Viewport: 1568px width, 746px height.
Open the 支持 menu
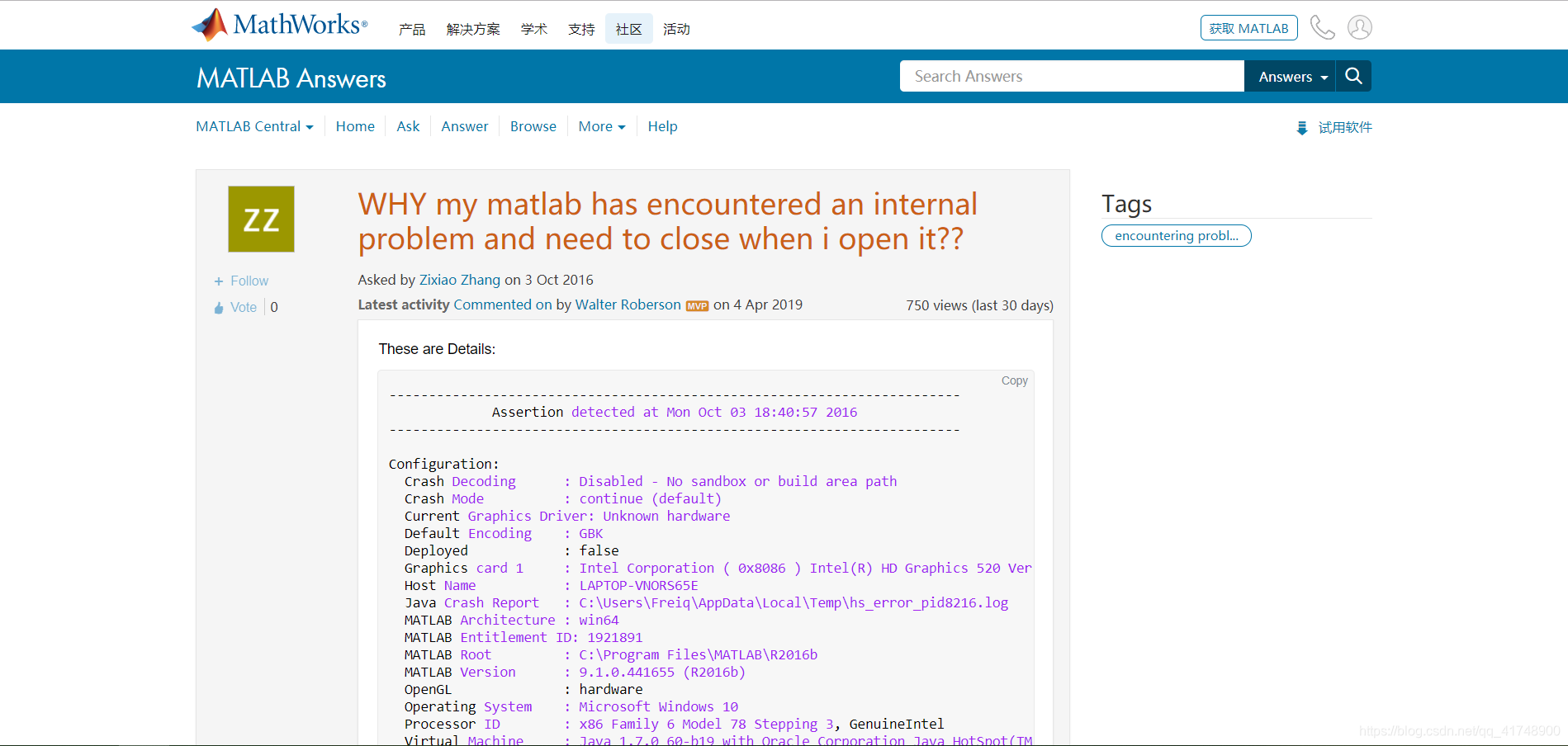tap(581, 29)
